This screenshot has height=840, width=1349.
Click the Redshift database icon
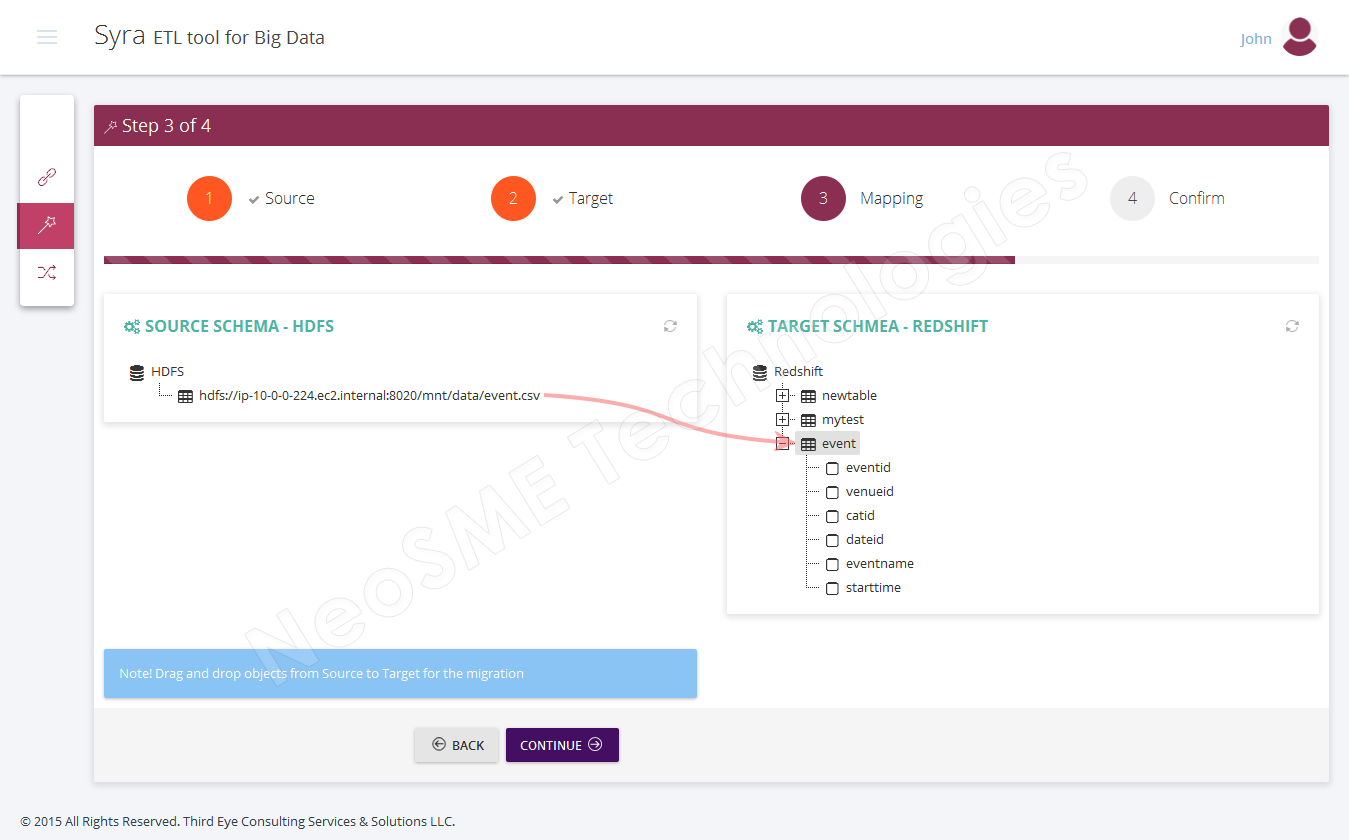(x=760, y=372)
